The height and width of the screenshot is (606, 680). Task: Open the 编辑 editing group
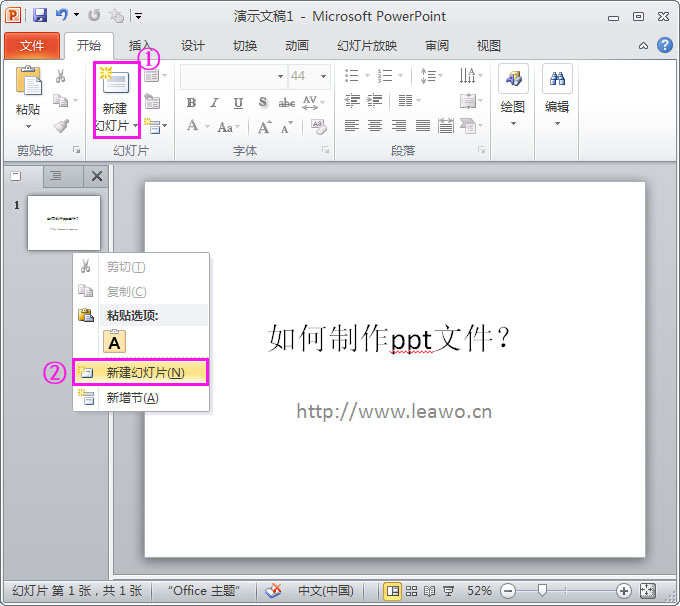pos(557,96)
